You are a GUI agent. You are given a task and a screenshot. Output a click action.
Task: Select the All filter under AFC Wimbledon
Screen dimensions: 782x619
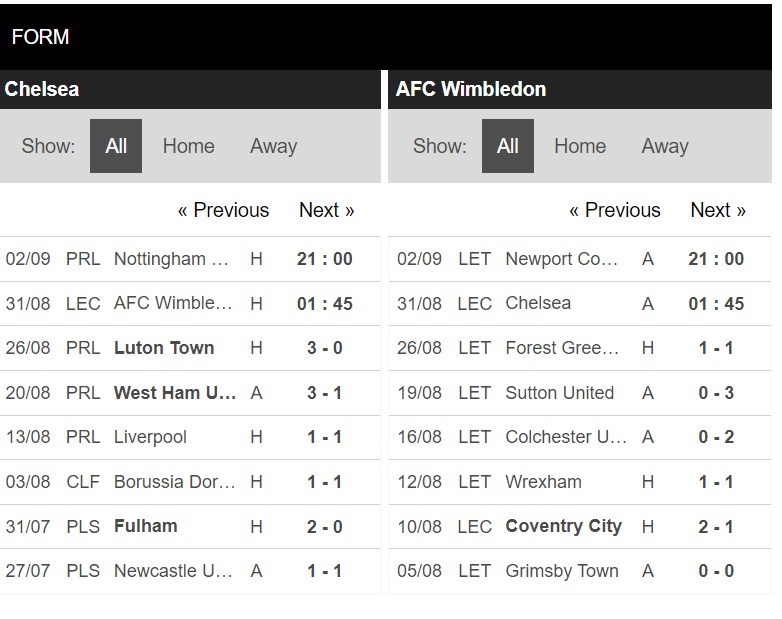(508, 146)
